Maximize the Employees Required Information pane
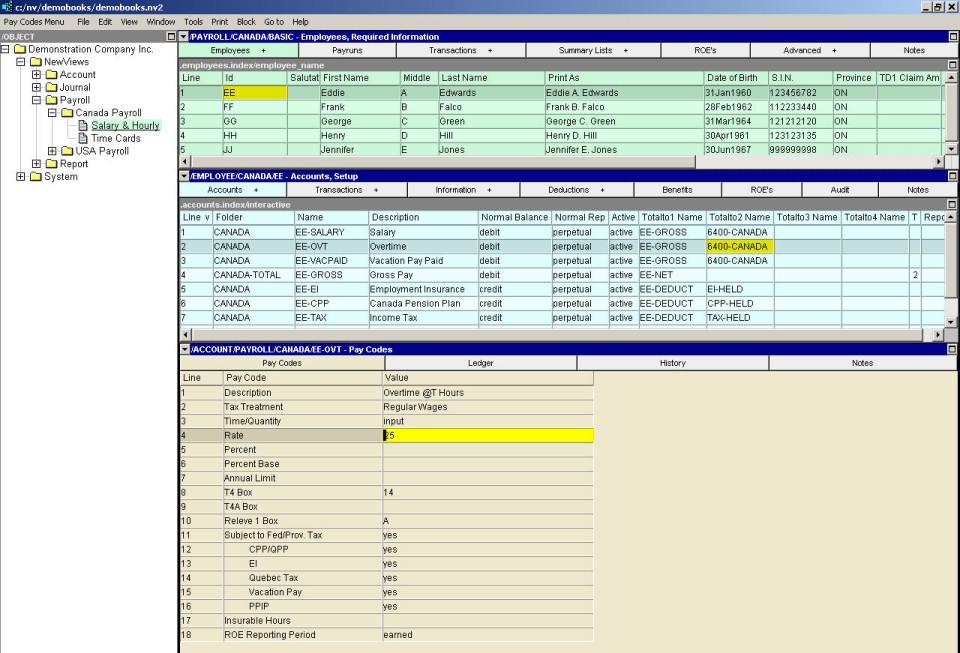 click(953, 37)
